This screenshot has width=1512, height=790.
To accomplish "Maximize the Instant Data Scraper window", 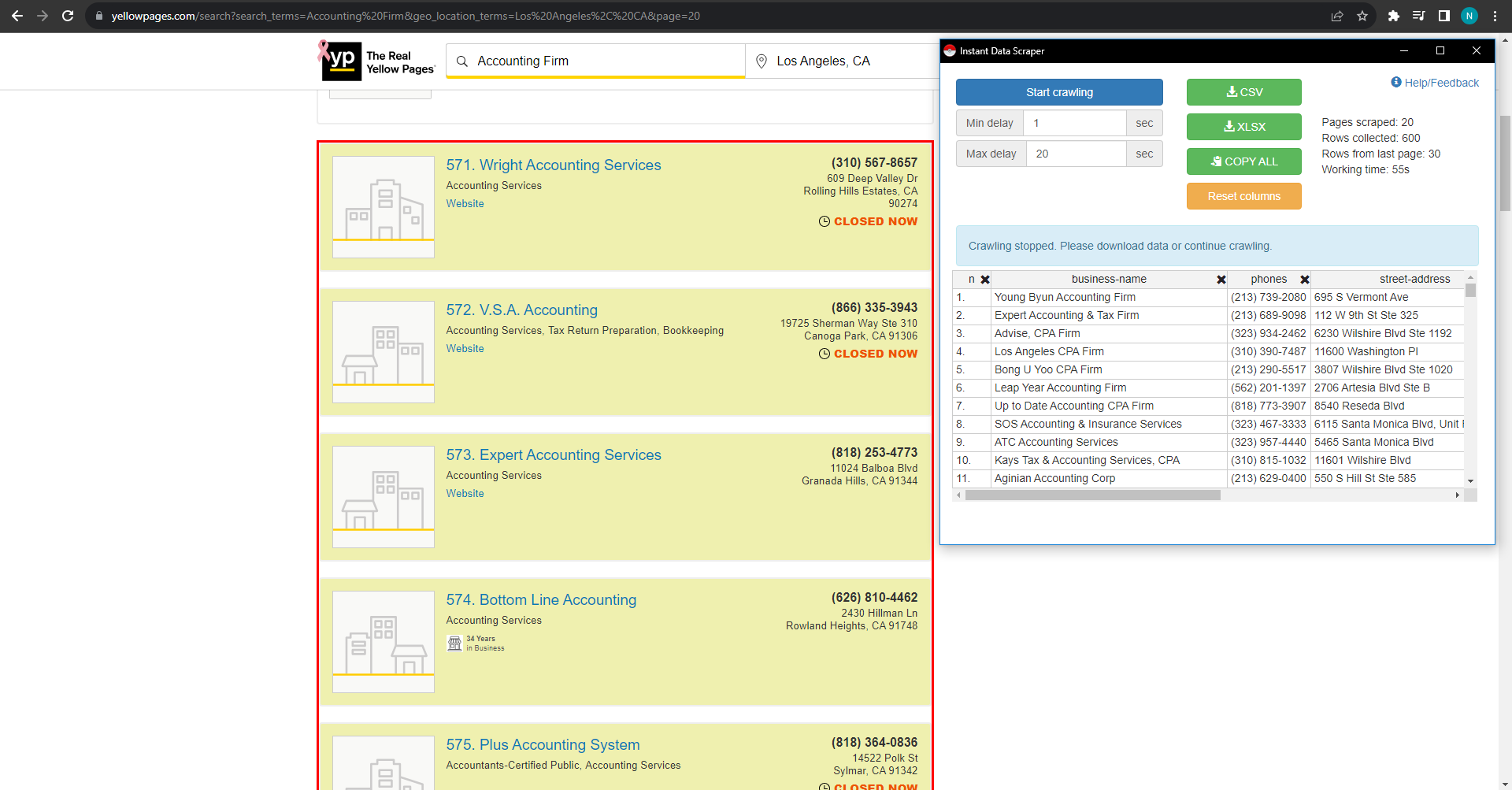I will (1440, 50).
